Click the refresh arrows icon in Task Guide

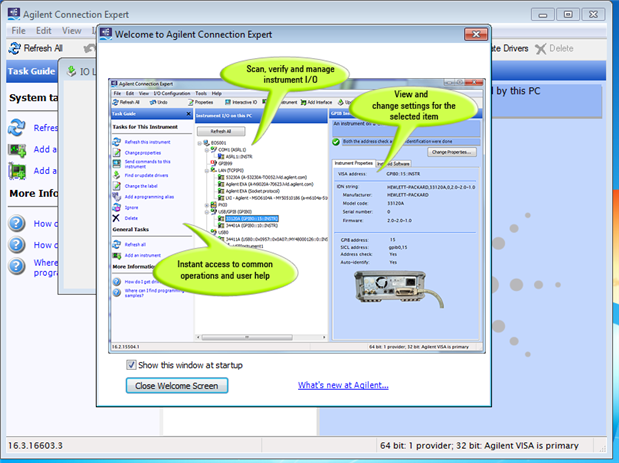tap(17, 128)
